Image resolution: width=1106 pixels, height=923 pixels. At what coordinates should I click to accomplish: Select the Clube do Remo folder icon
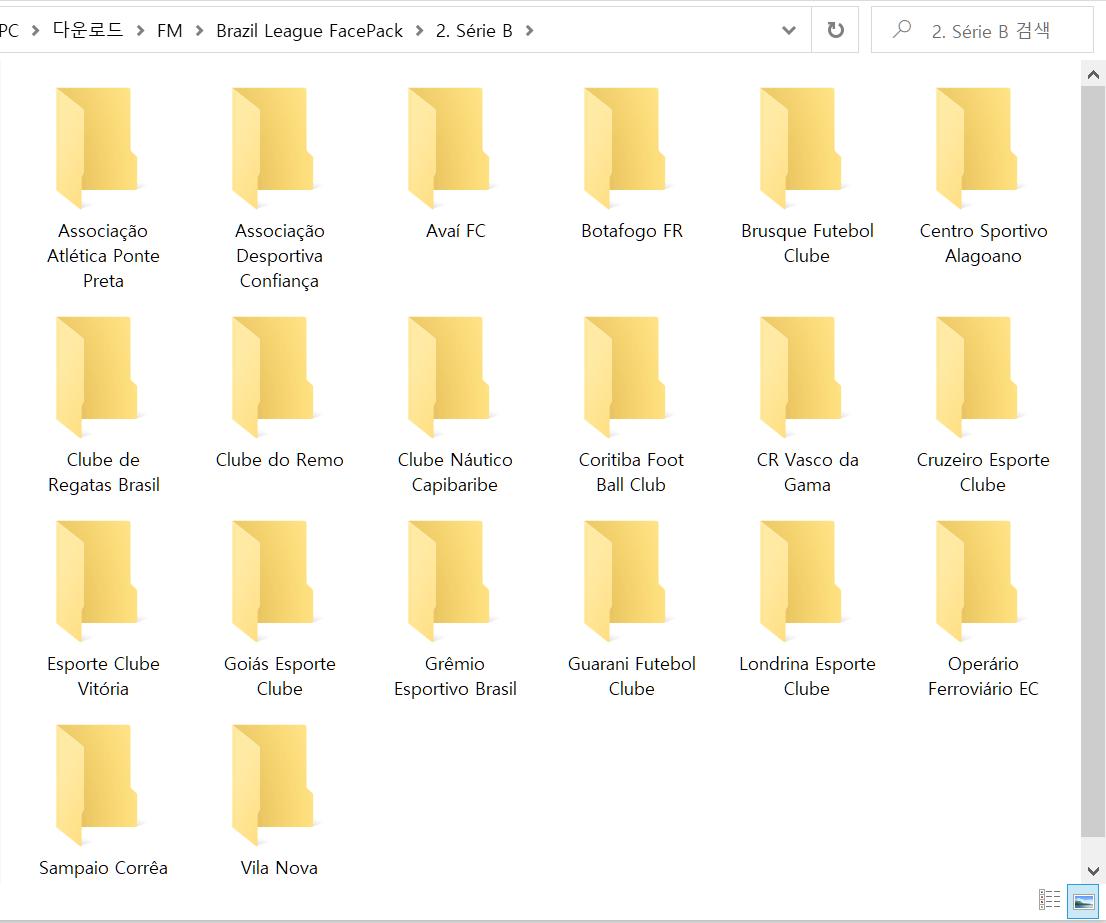(274, 377)
